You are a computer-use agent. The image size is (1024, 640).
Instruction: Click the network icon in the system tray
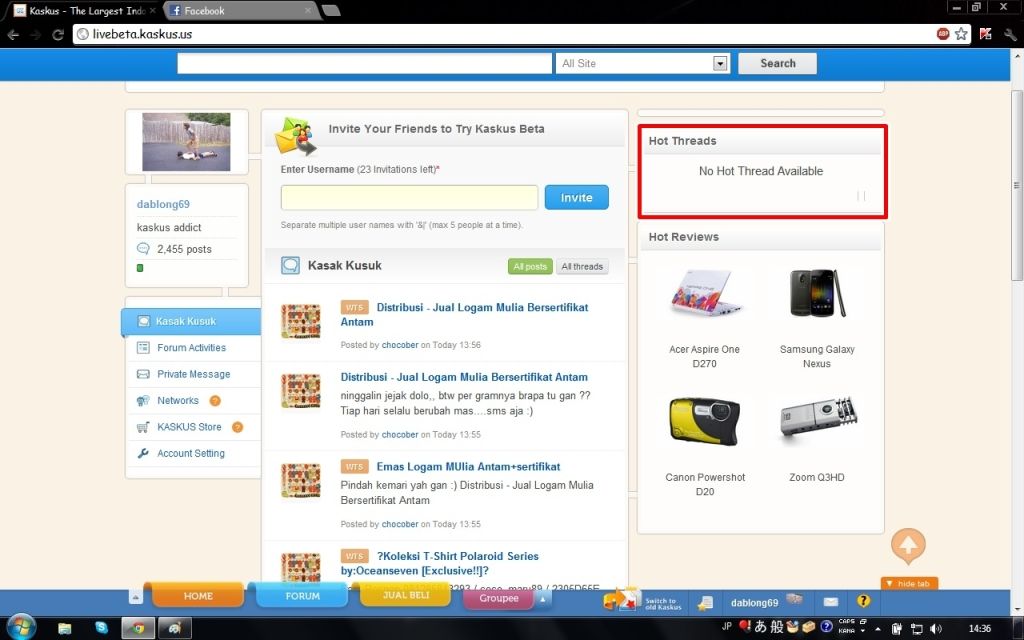917,629
